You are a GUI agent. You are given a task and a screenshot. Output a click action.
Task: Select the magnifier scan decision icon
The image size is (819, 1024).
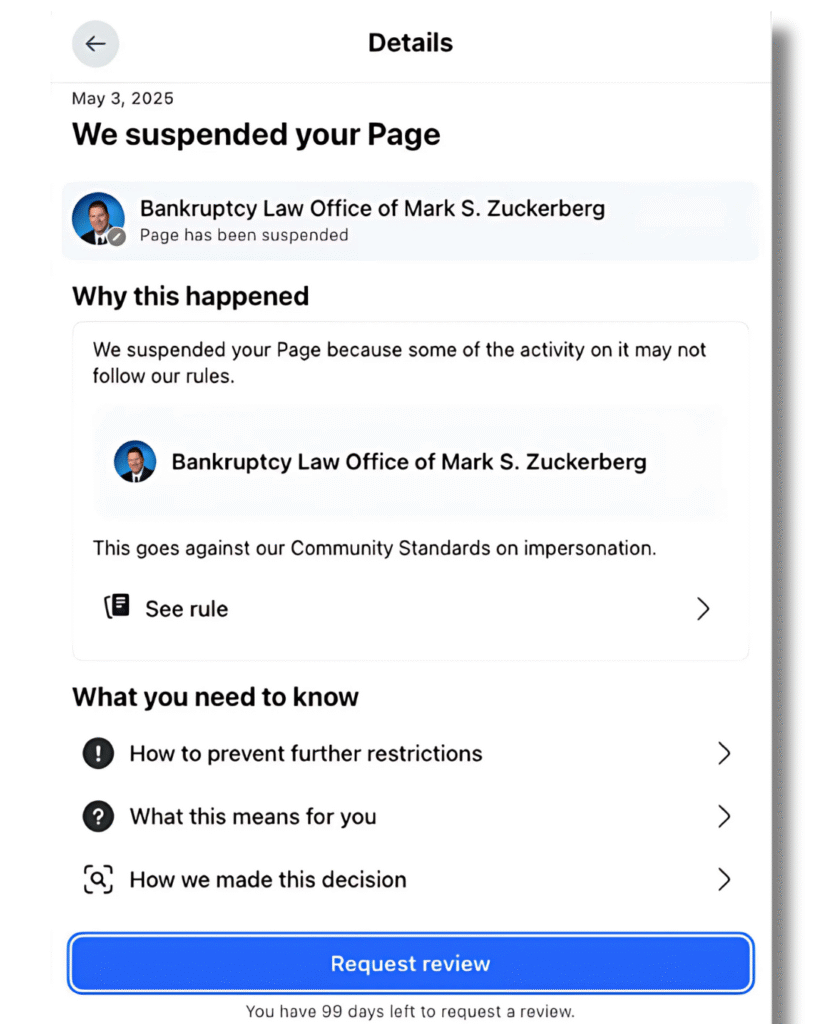97,880
